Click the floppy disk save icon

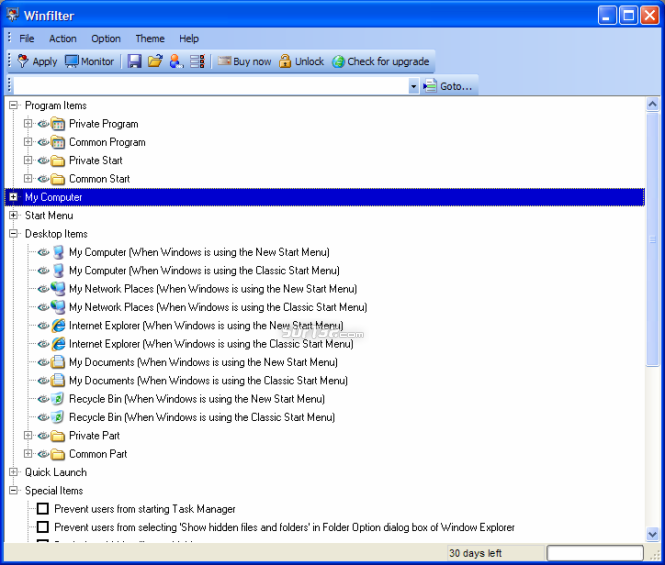point(134,62)
